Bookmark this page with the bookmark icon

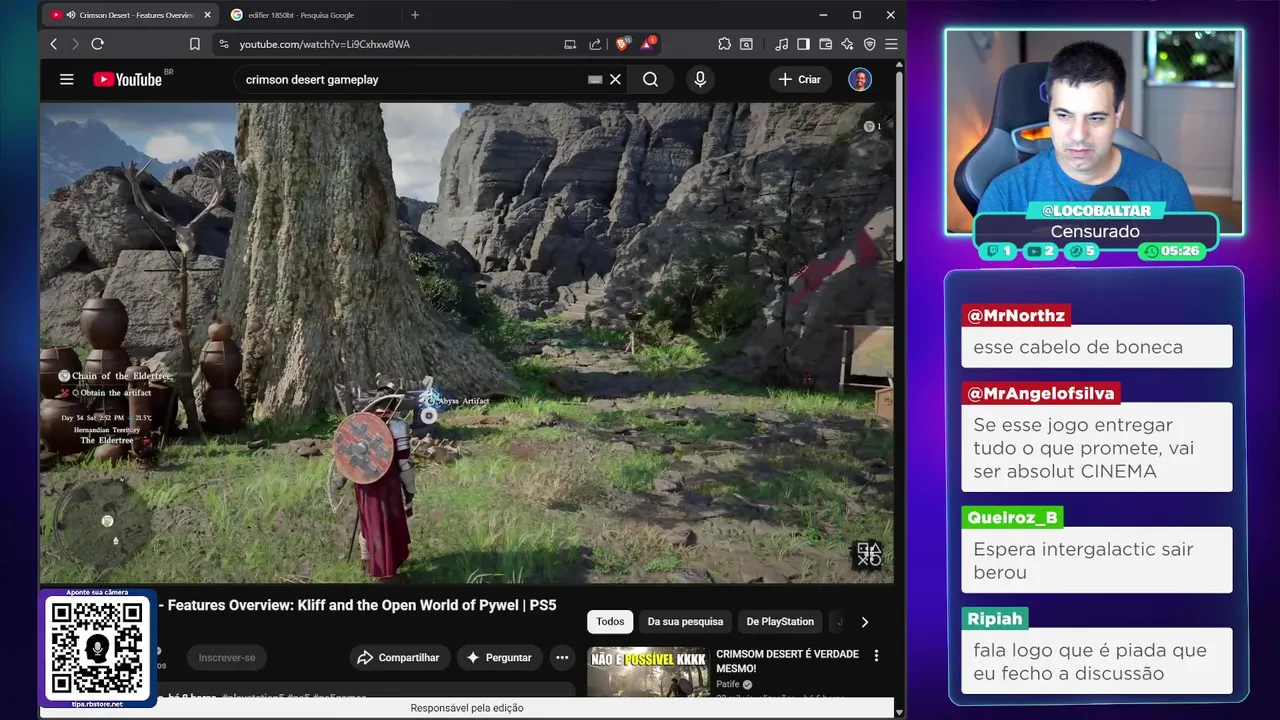pos(195,44)
